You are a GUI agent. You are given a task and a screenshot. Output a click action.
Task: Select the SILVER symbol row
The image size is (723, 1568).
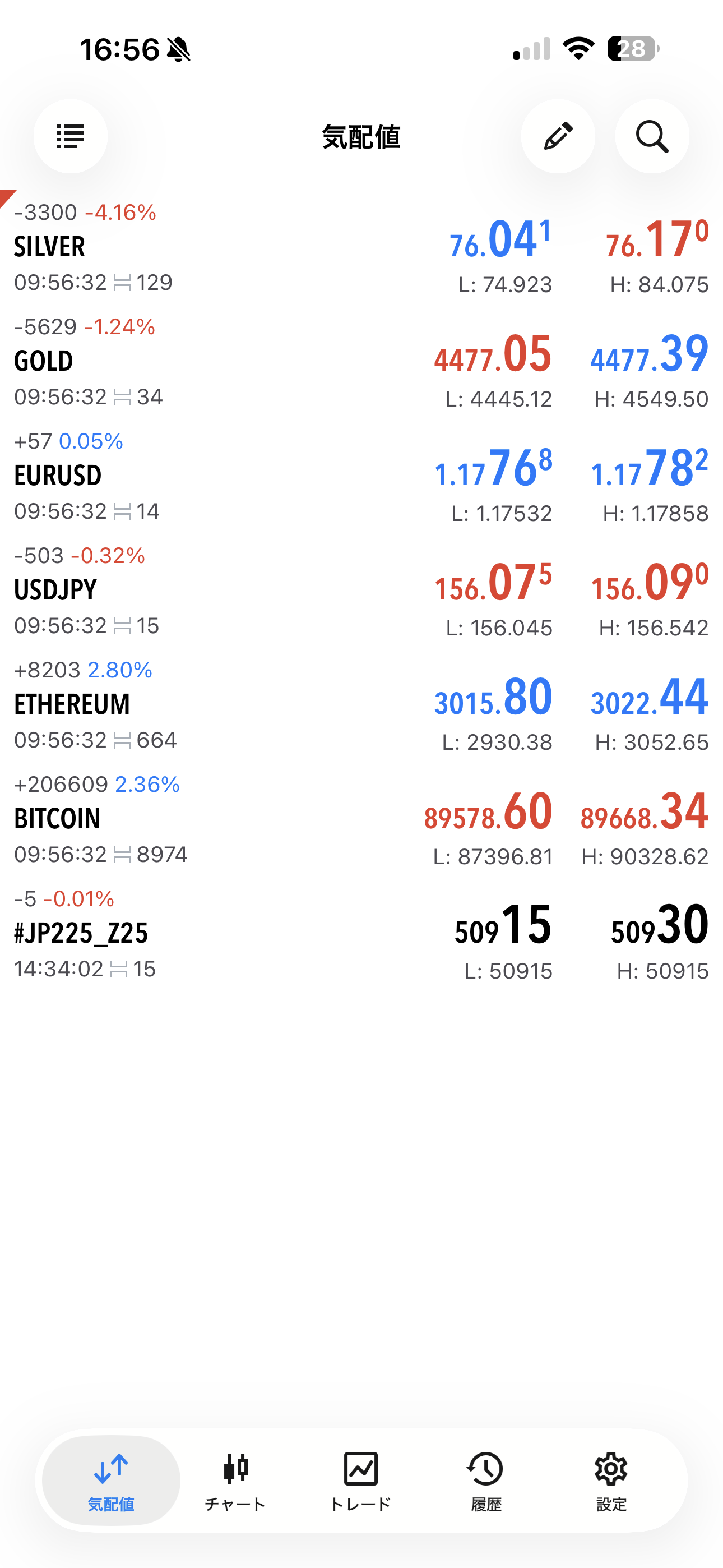coord(183,247)
